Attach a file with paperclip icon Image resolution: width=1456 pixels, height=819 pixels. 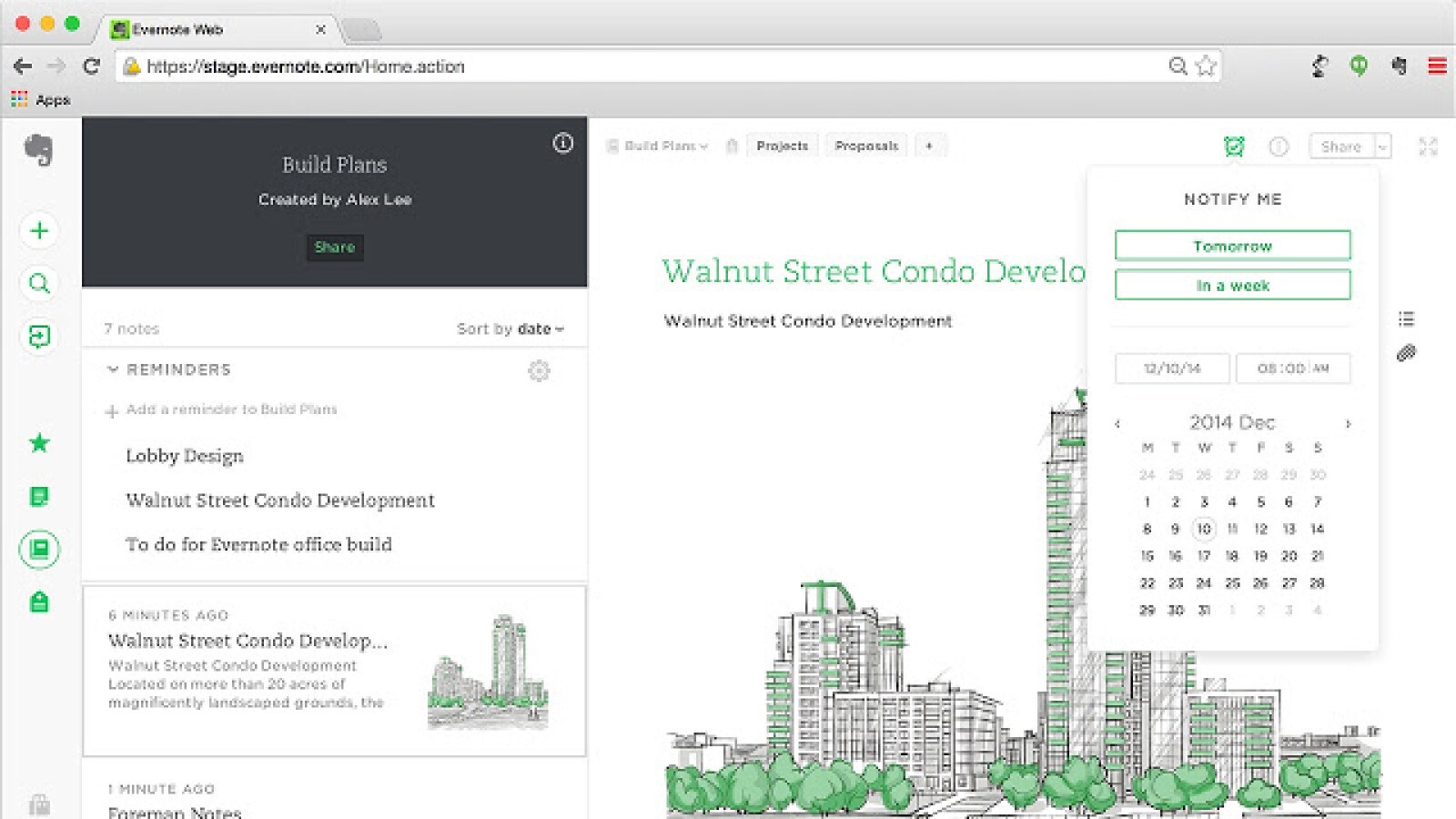pyautogui.click(x=1407, y=353)
